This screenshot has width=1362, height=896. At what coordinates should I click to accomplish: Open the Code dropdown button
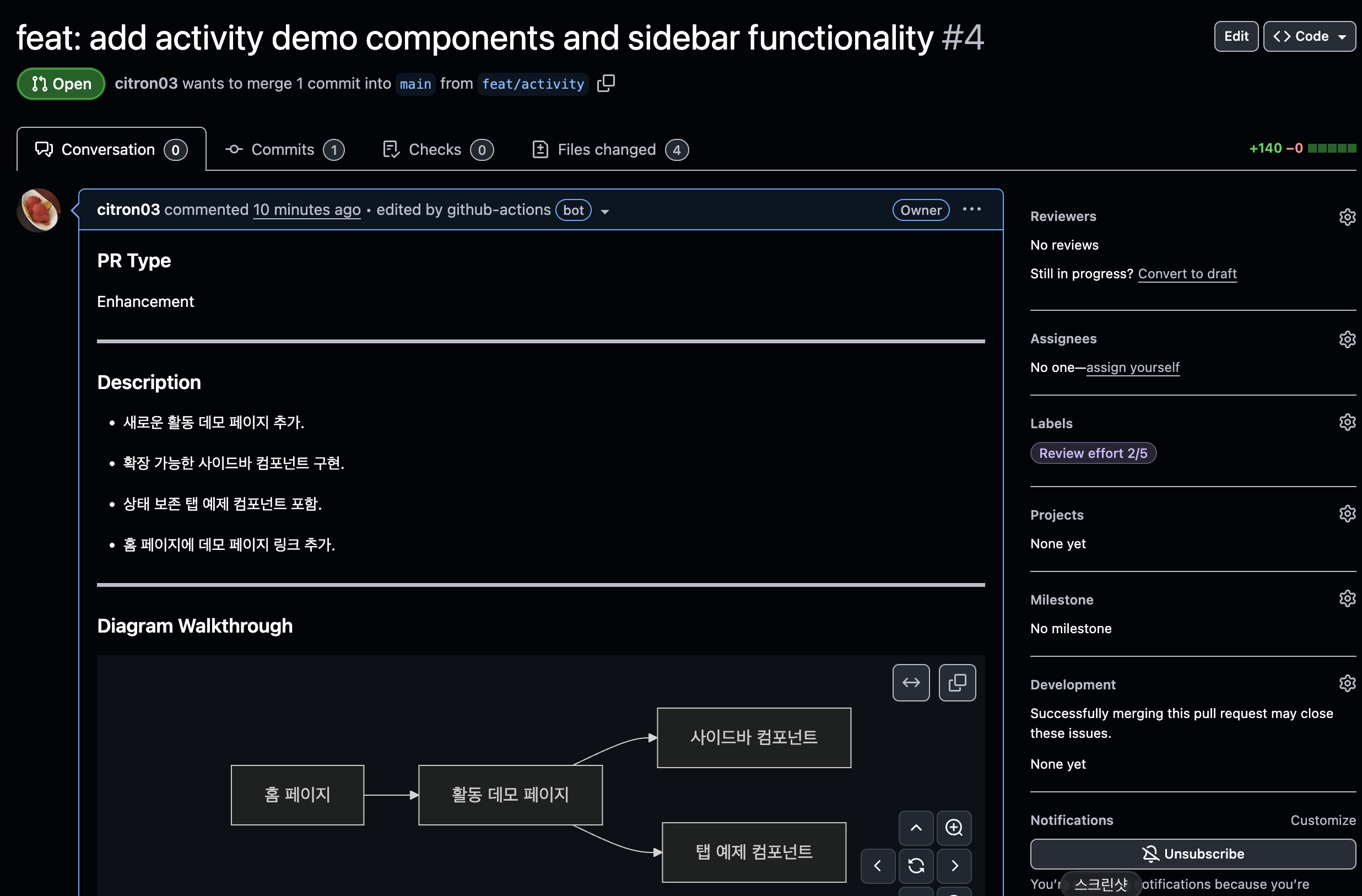[1309, 36]
